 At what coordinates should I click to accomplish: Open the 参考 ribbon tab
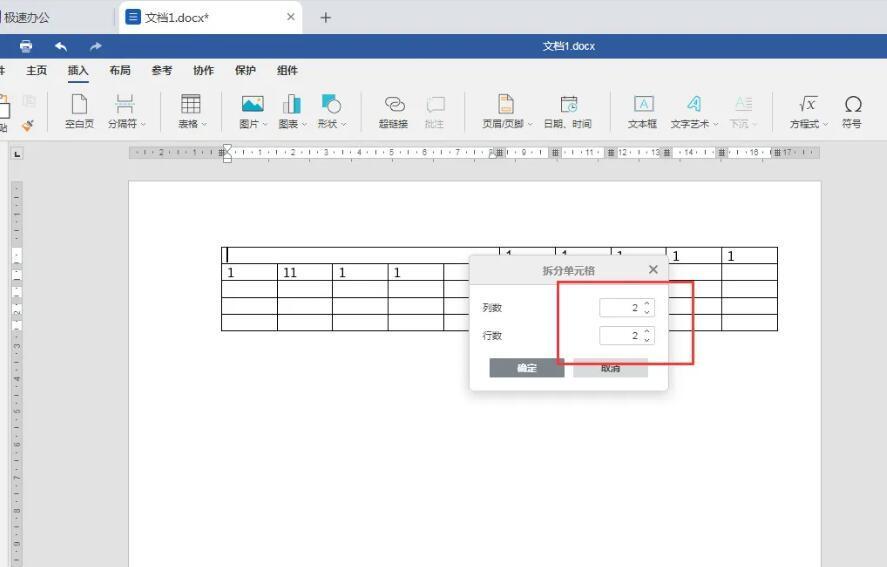(162, 70)
